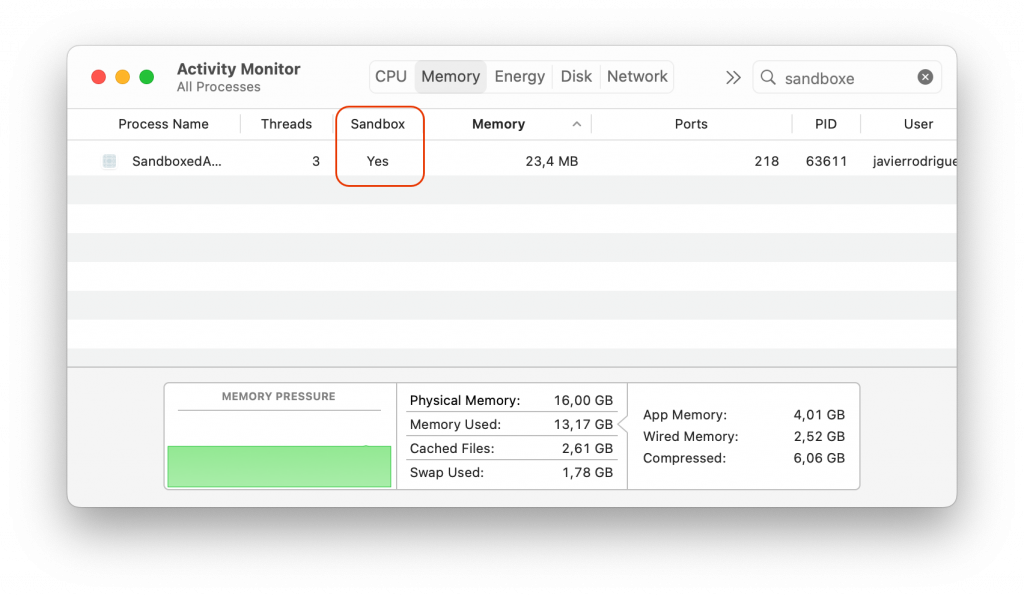Open the Network pane
This screenshot has width=1024, height=596.
coord(637,76)
